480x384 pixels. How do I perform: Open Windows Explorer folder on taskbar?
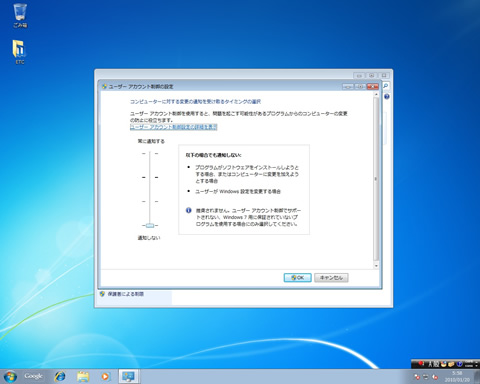(x=83, y=377)
